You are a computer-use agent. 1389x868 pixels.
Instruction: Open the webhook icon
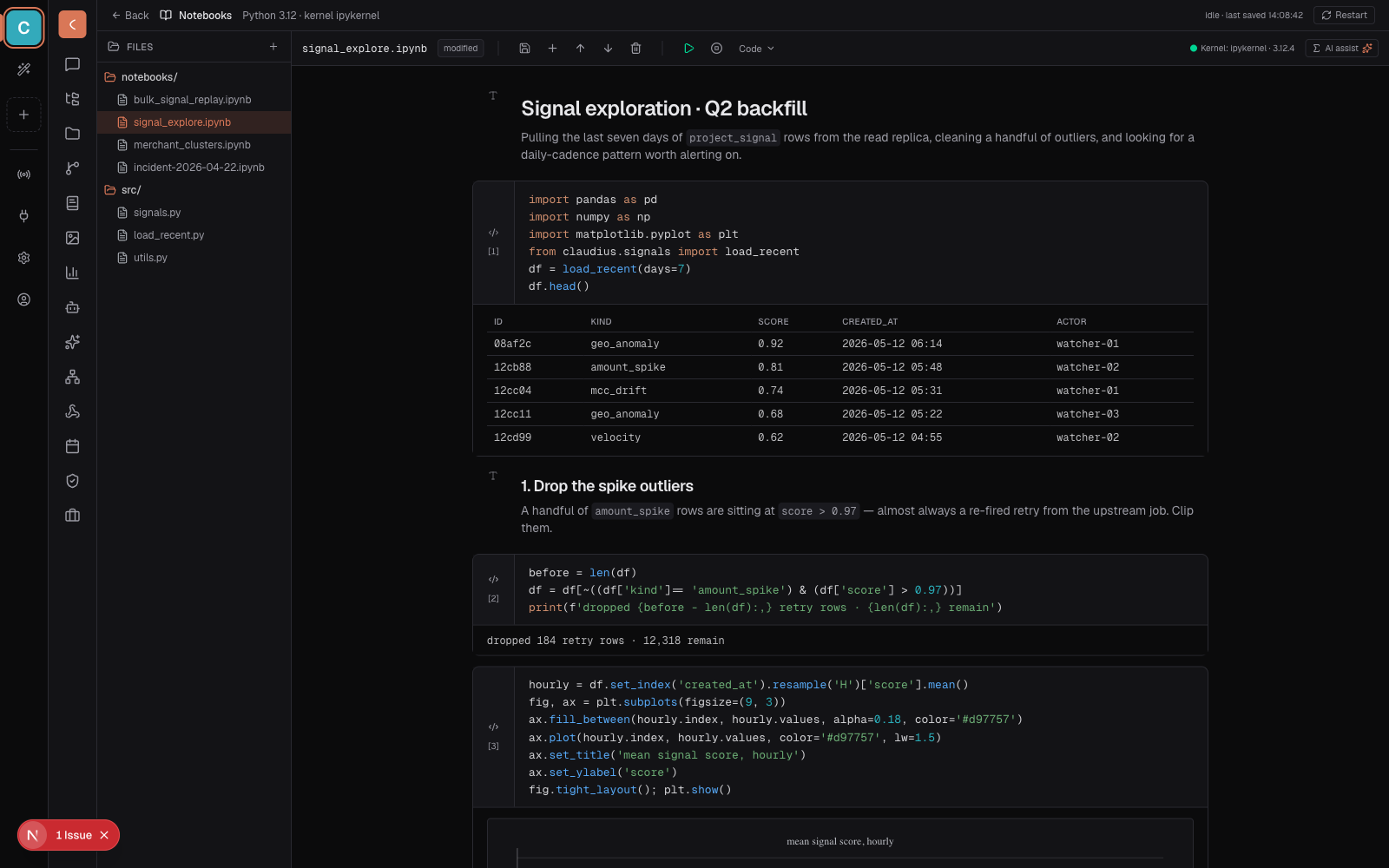point(72,411)
